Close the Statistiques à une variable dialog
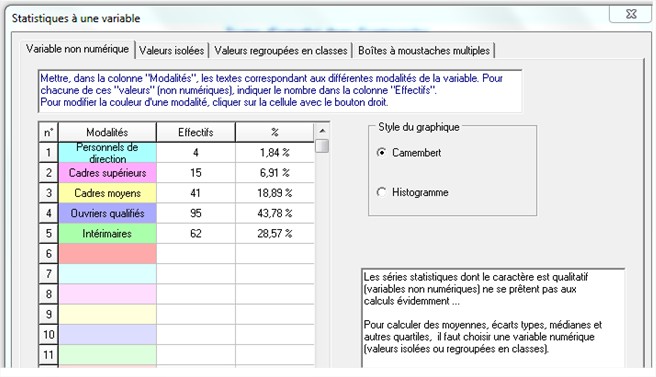Image resolution: width=656 pixels, height=377 pixels. (x=630, y=14)
